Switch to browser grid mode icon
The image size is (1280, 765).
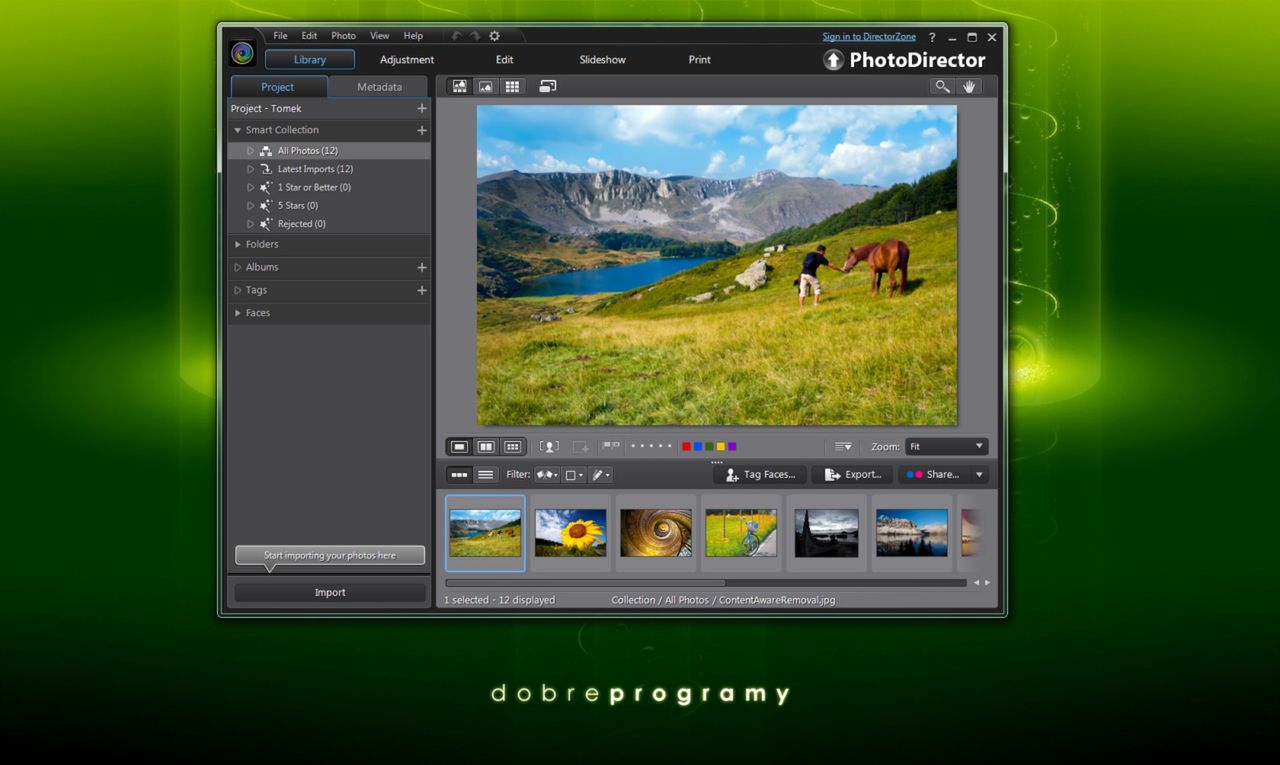pos(512,87)
